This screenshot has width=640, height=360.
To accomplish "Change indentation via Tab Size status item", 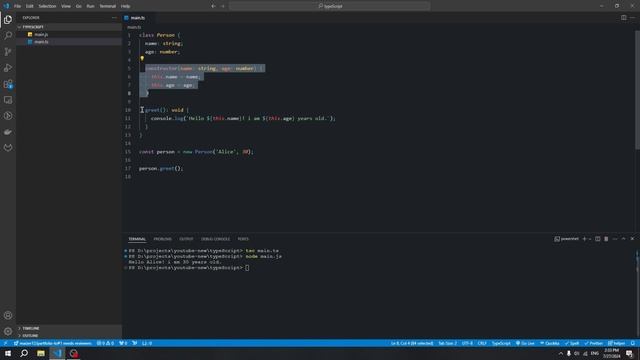I will pyautogui.click(x=448, y=343).
